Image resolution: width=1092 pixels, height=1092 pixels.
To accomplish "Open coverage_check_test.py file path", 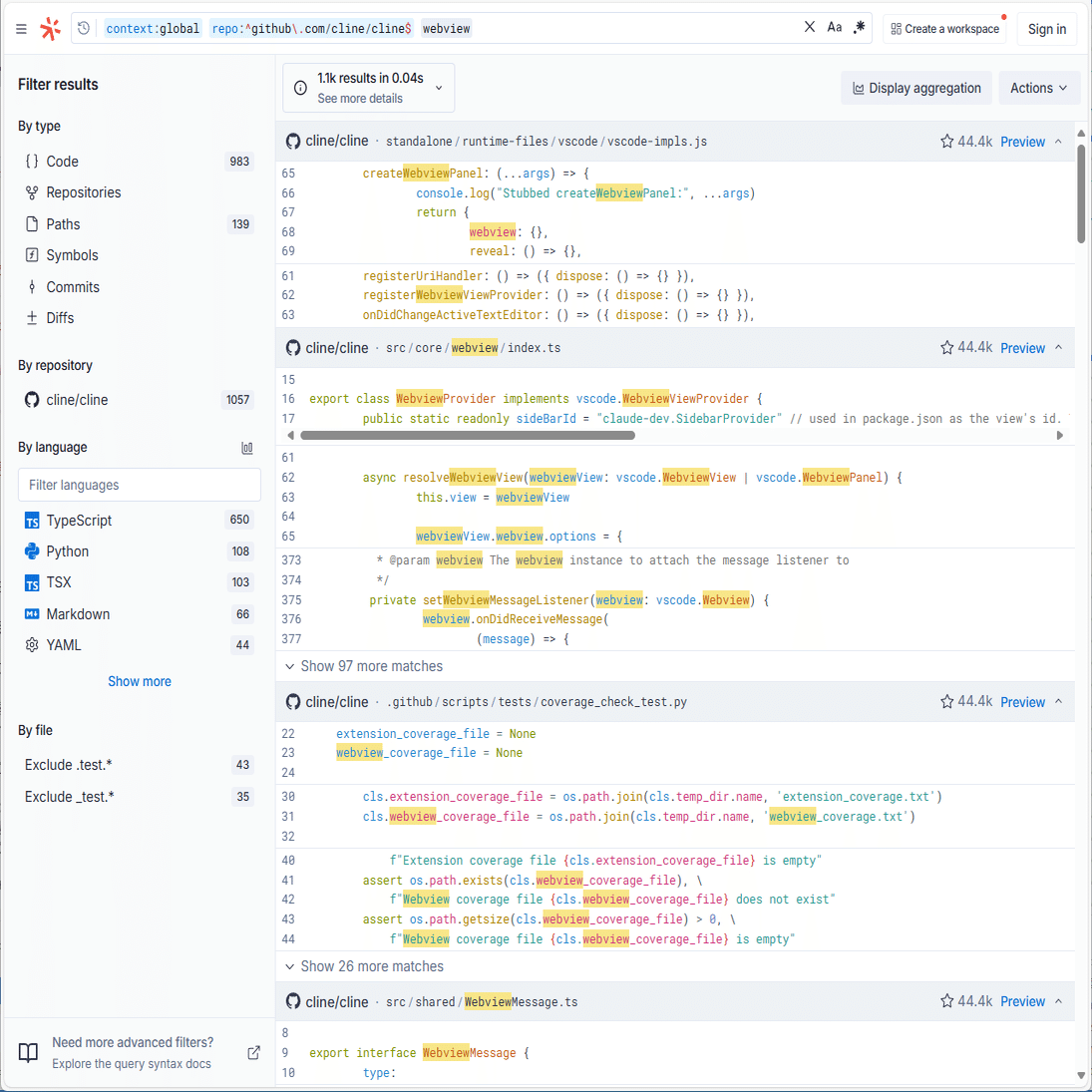I will tap(537, 702).
